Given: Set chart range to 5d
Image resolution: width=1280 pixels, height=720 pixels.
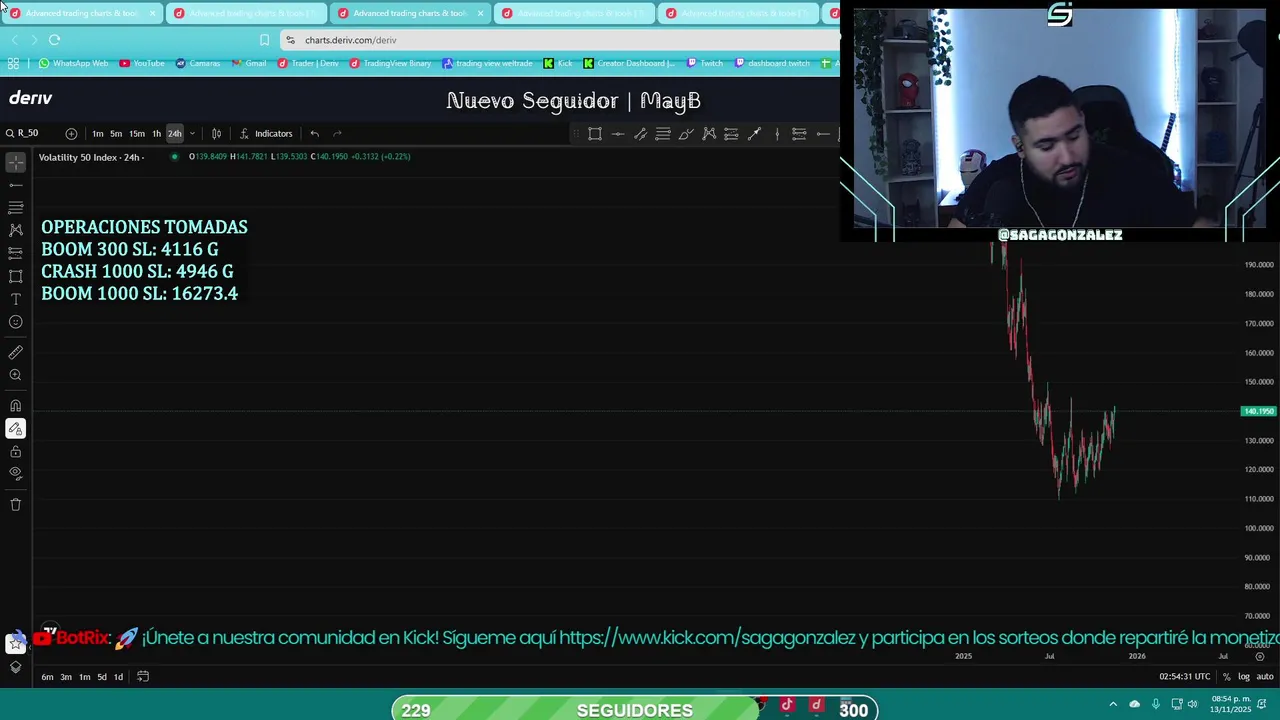Looking at the screenshot, I should coord(101,677).
